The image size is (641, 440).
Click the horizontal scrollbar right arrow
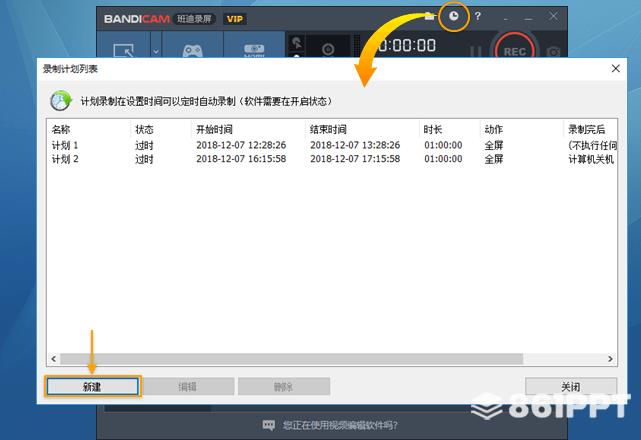click(610, 359)
